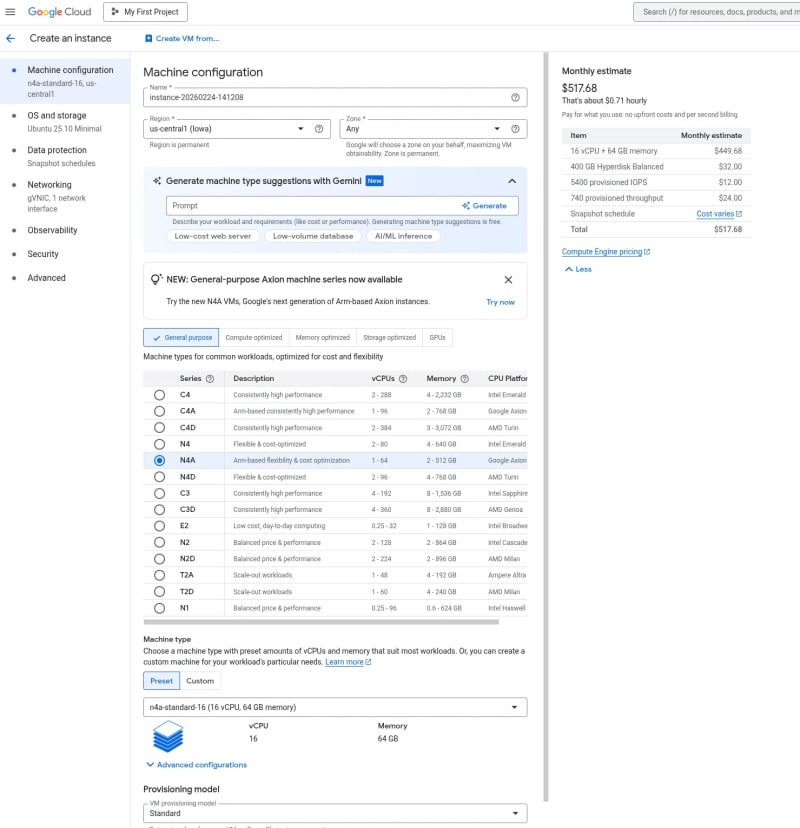Switch to Compute optimized tab
This screenshot has width=800, height=828.
click(x=254, y=338)
